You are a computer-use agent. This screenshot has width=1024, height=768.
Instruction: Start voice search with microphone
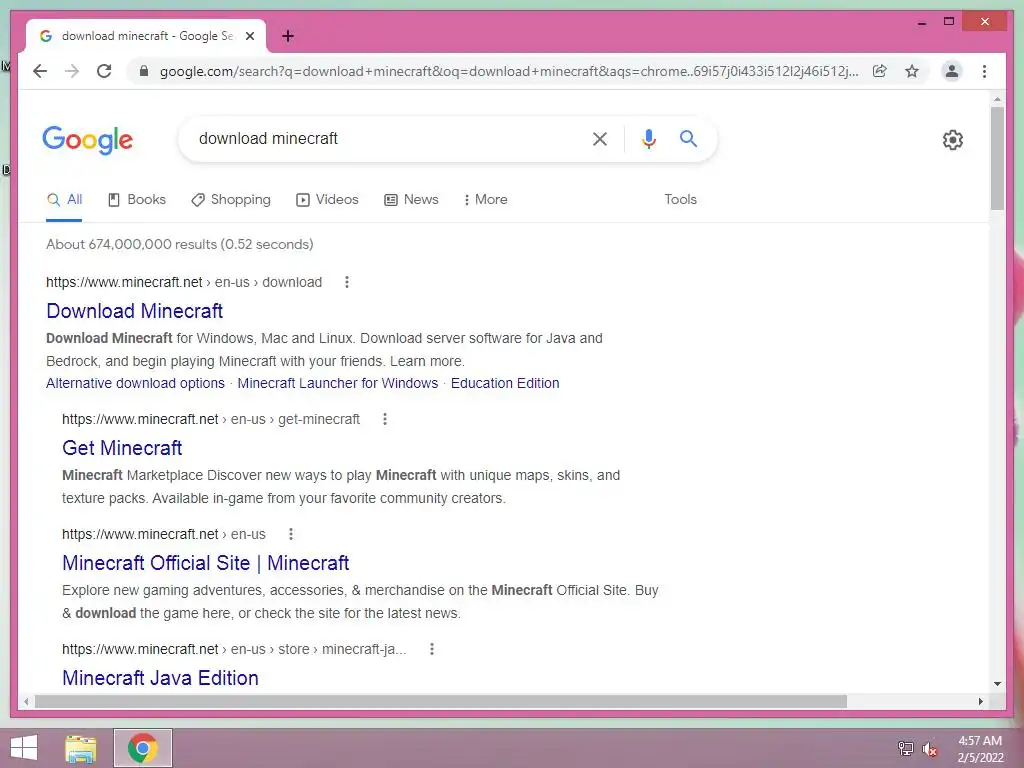pos(648,138)
